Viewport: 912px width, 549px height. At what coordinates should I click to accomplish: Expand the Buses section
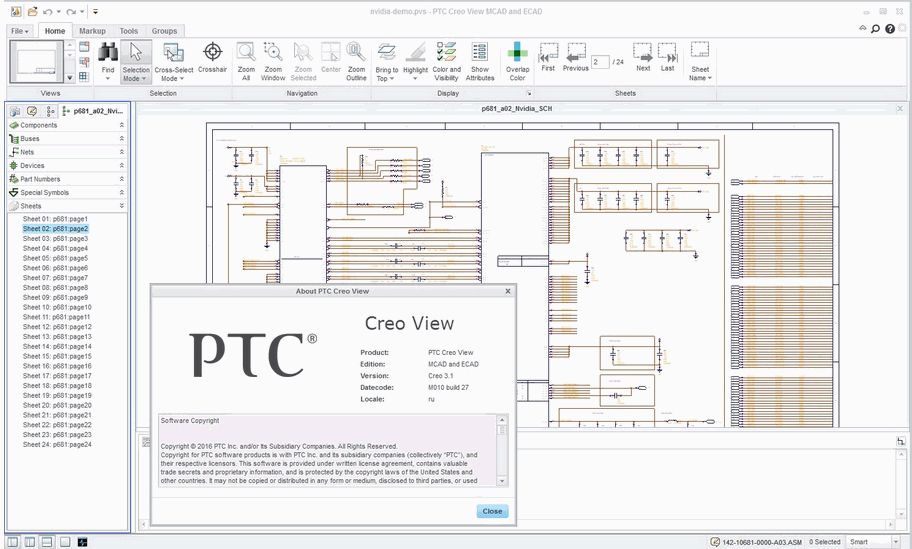pyautogui.click(x=122, y=138)
